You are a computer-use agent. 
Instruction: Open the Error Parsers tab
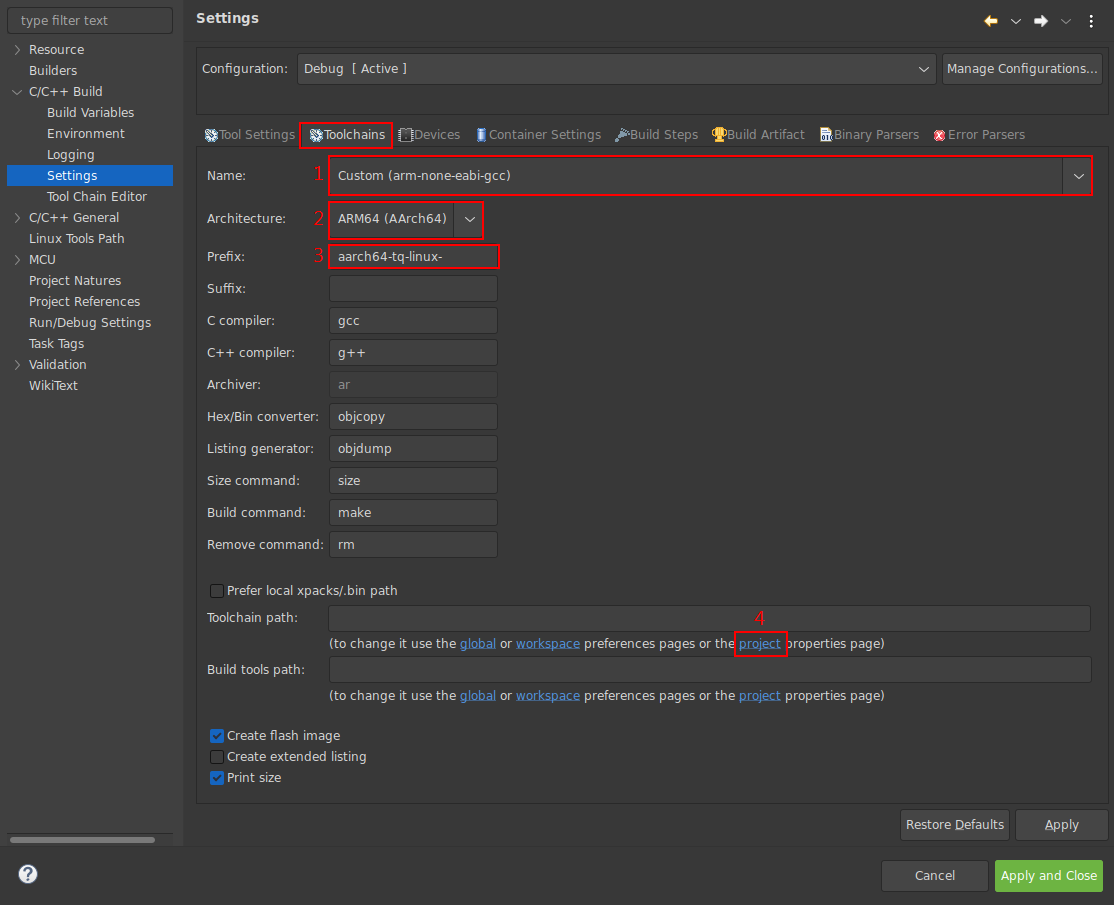(x=979, y=135)
